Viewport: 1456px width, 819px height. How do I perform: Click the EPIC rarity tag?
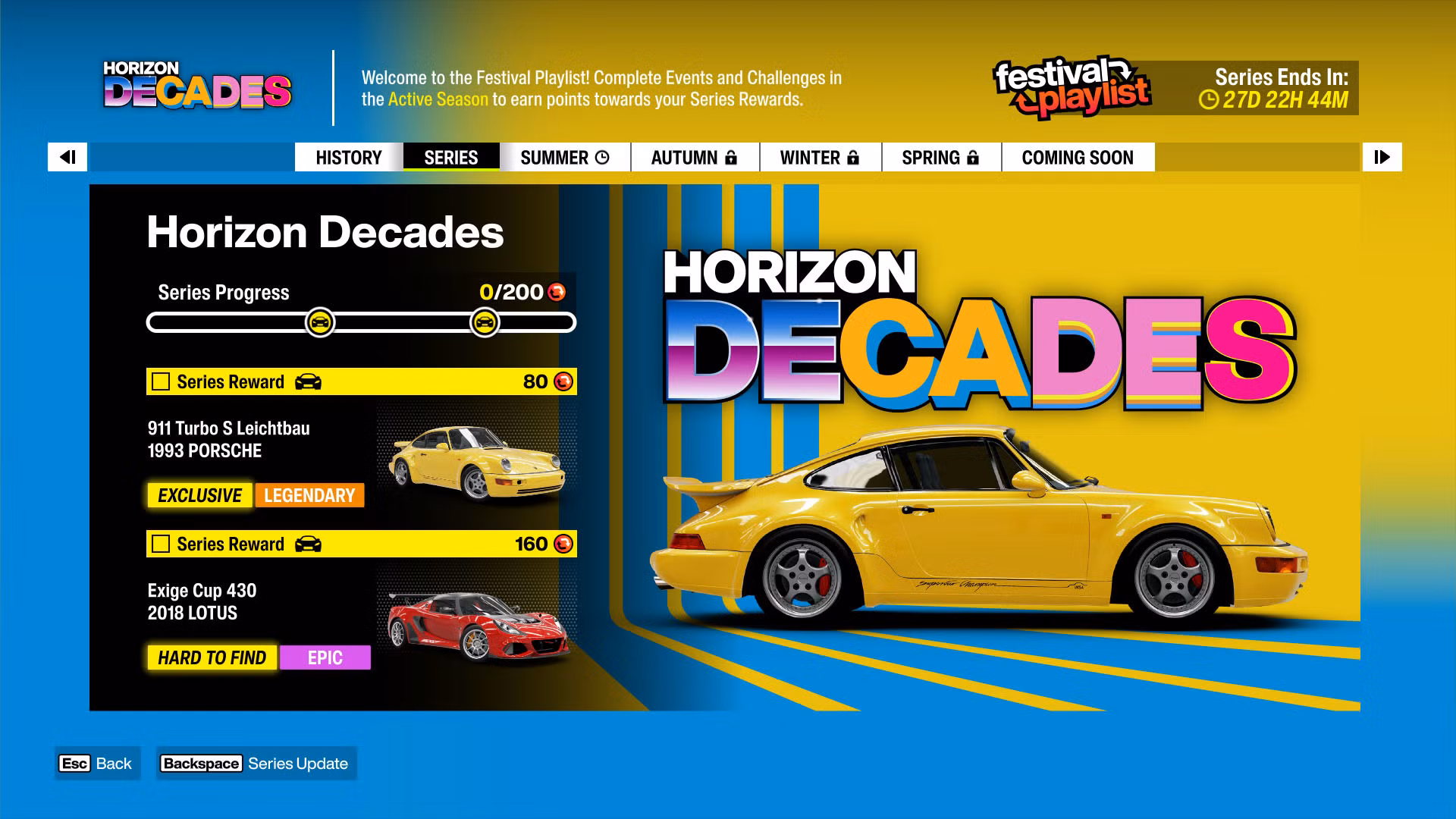[x=325, y=657]
